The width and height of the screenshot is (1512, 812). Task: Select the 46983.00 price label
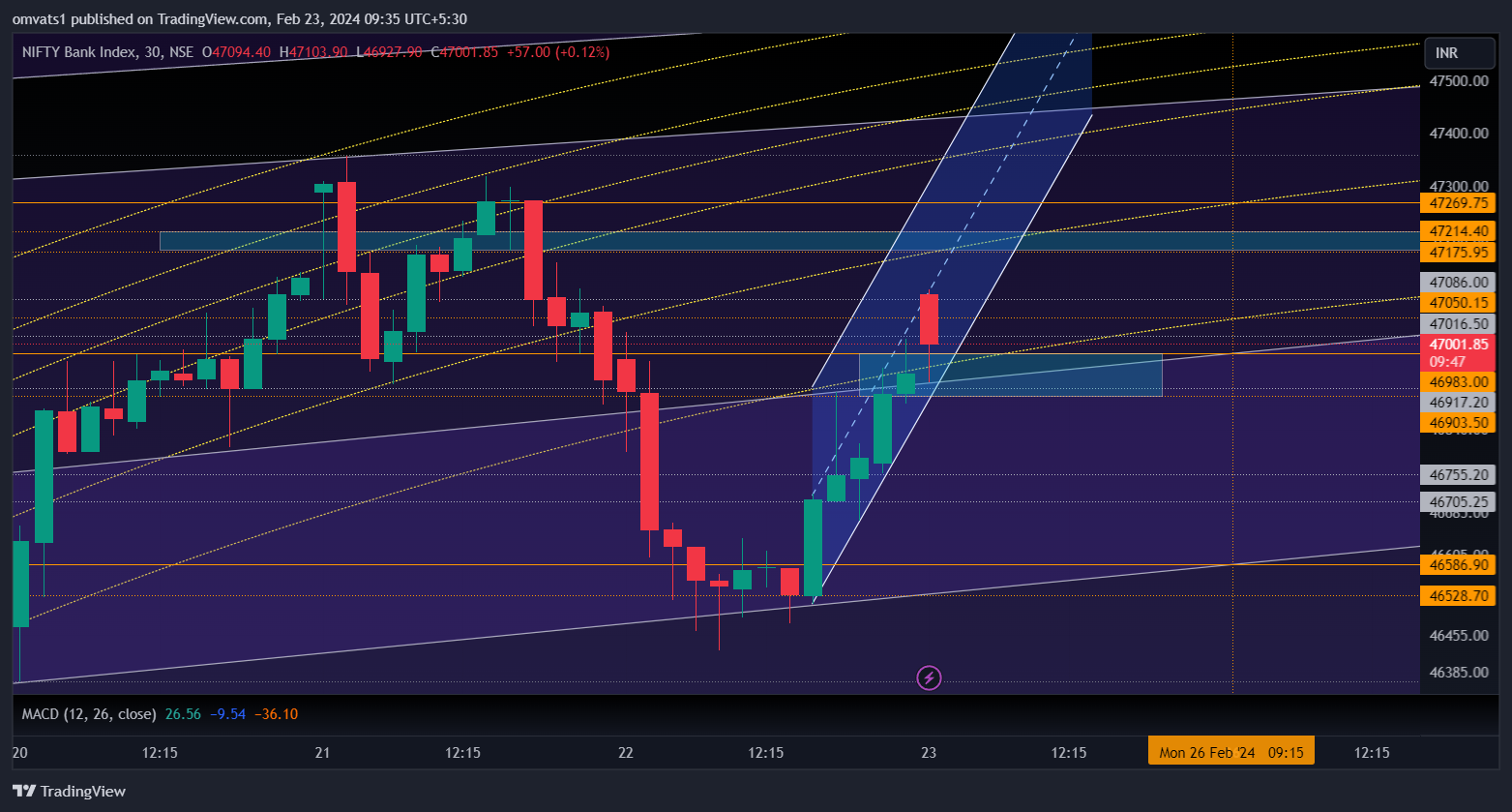[1458, 381]
